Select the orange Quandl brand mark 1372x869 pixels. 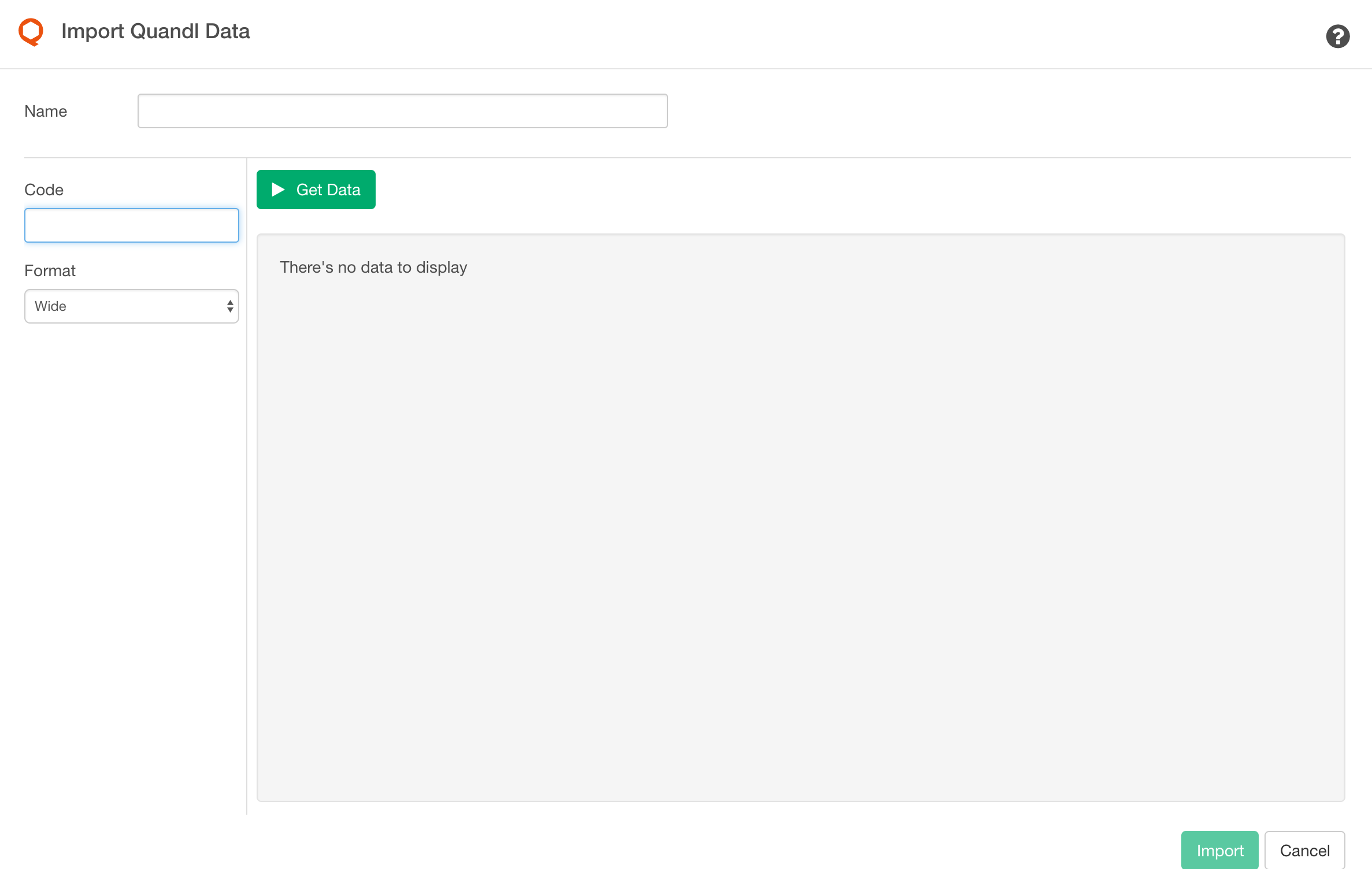click(x=31, y=32)
